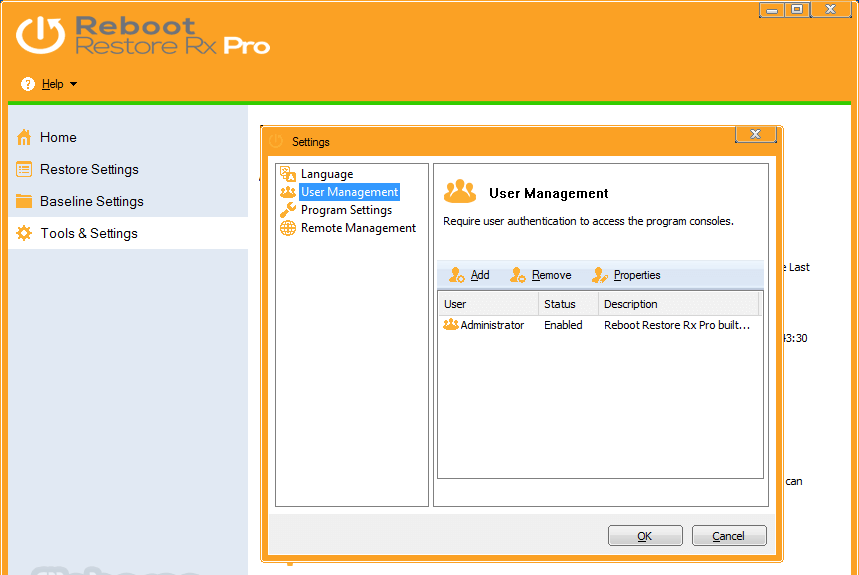
Task: Click the Home house icon in sidebar
Action: click(24, 137)
